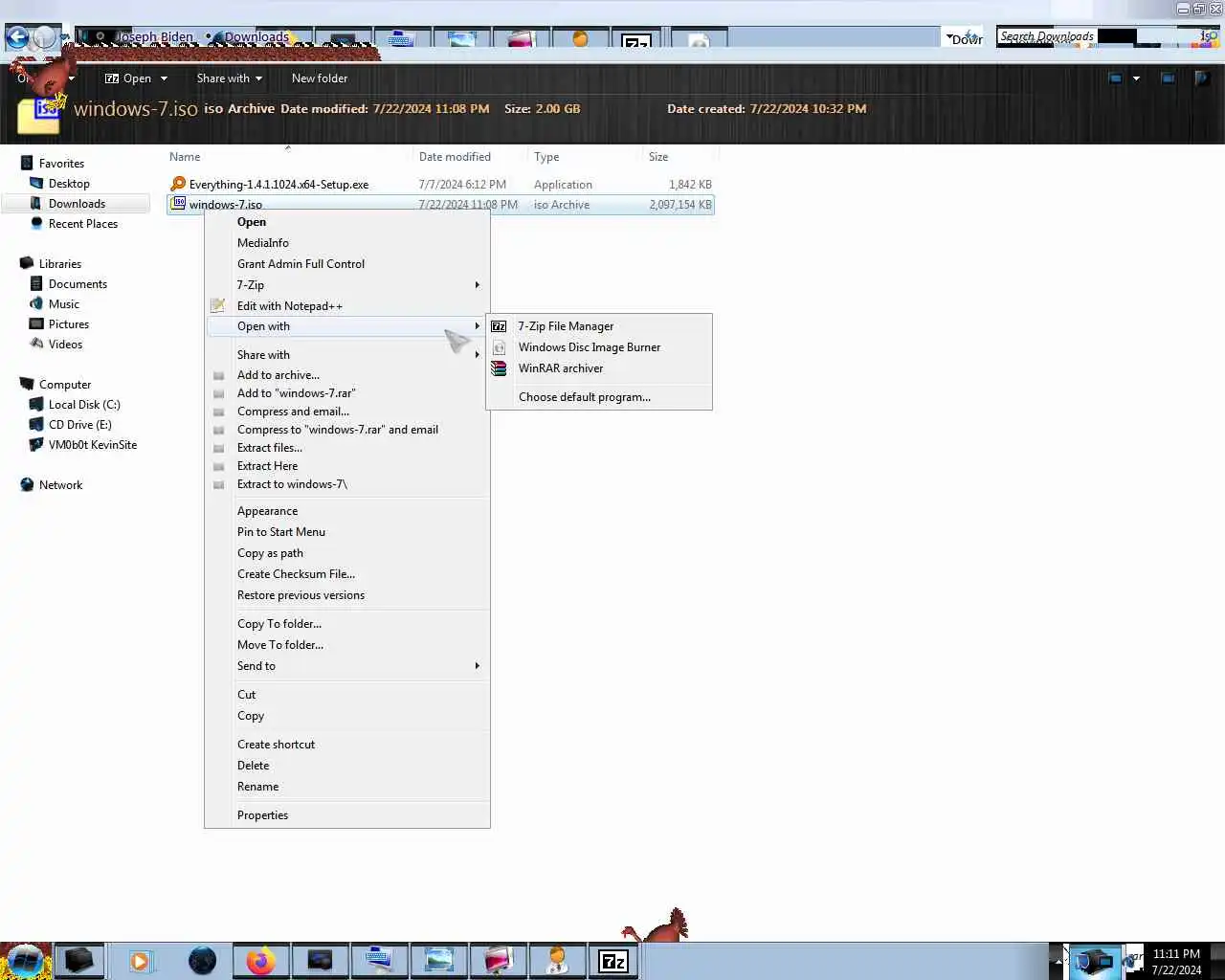Launch Firefox from the taskbar
The height and width of the screenshot is (980, 1225).
pyautogui.click(x=260, y=961)
